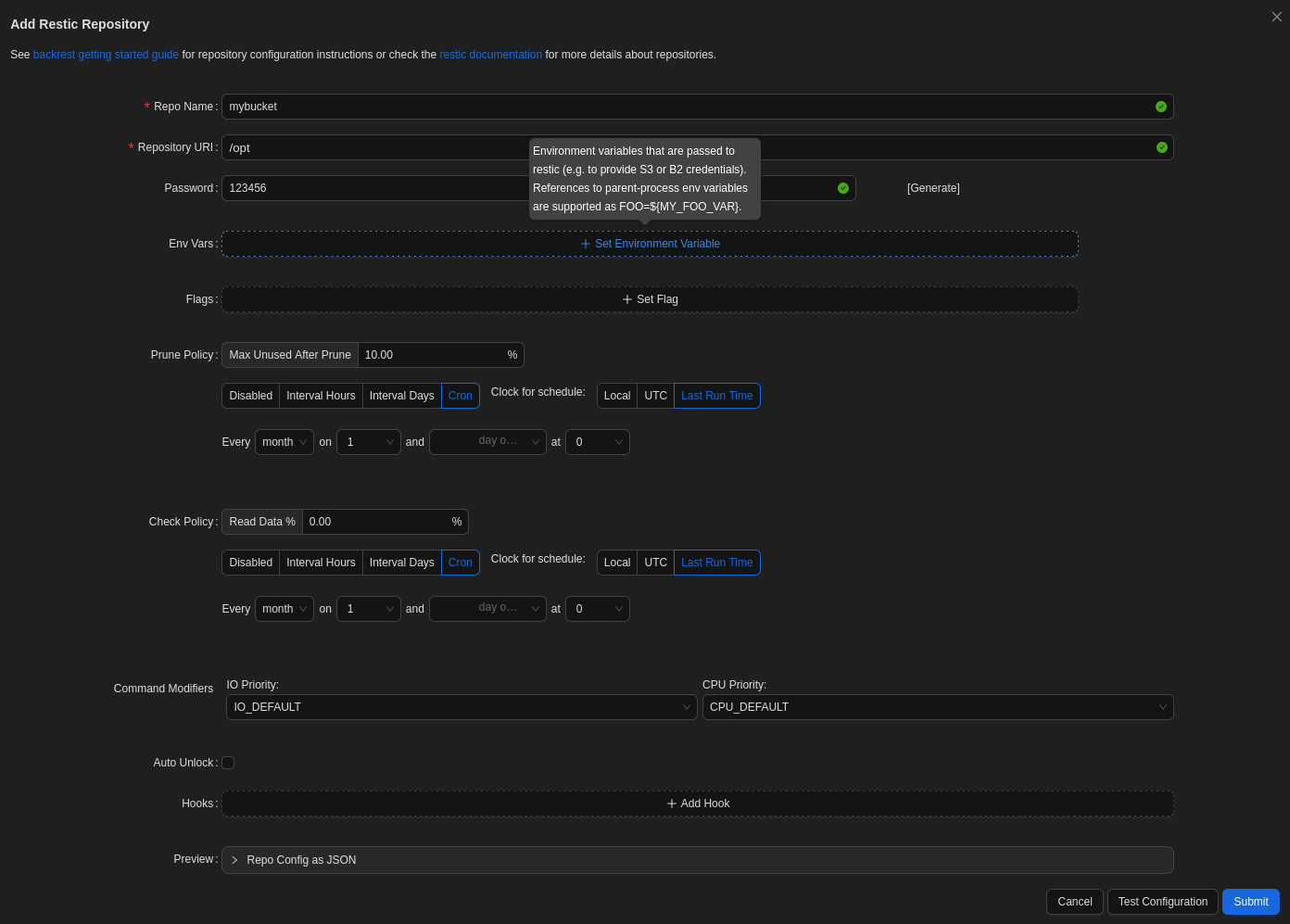Submit the new repository
The width and height of the screenshot is (1290, 924).
tap(1251, 902)
